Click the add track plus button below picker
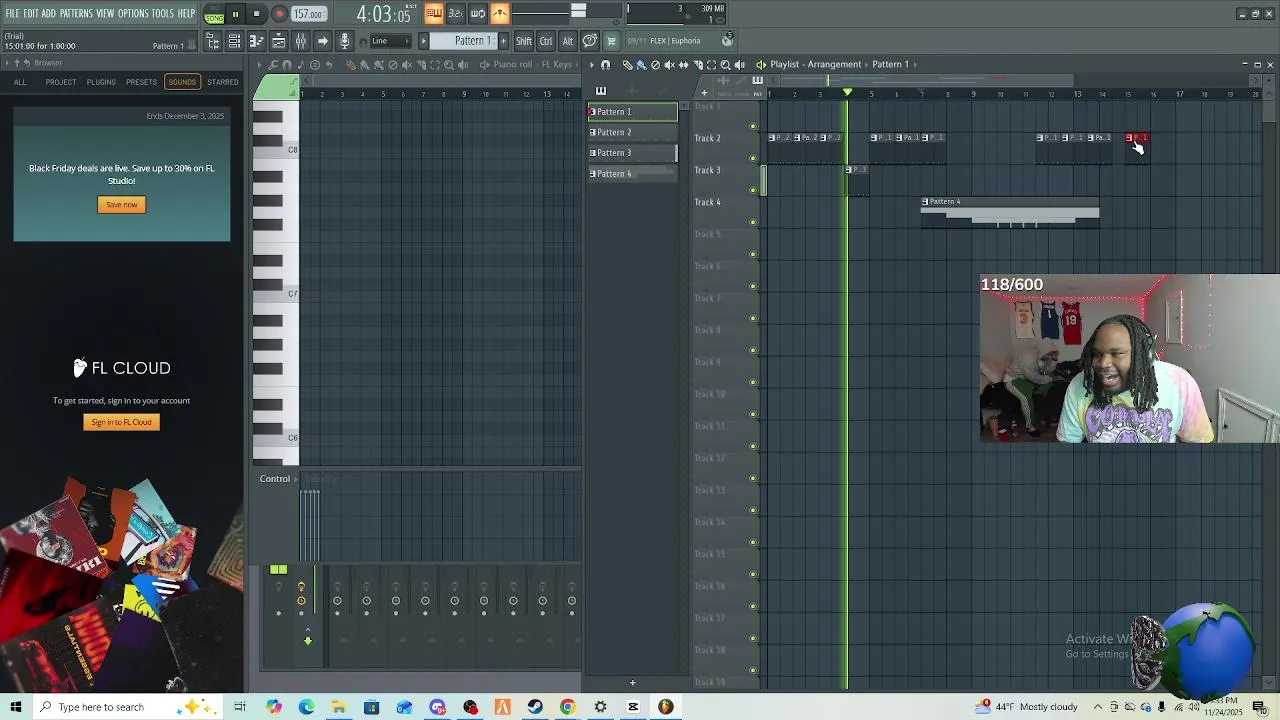Screen dimensions: 1280x720 click(x=632, y=683)
